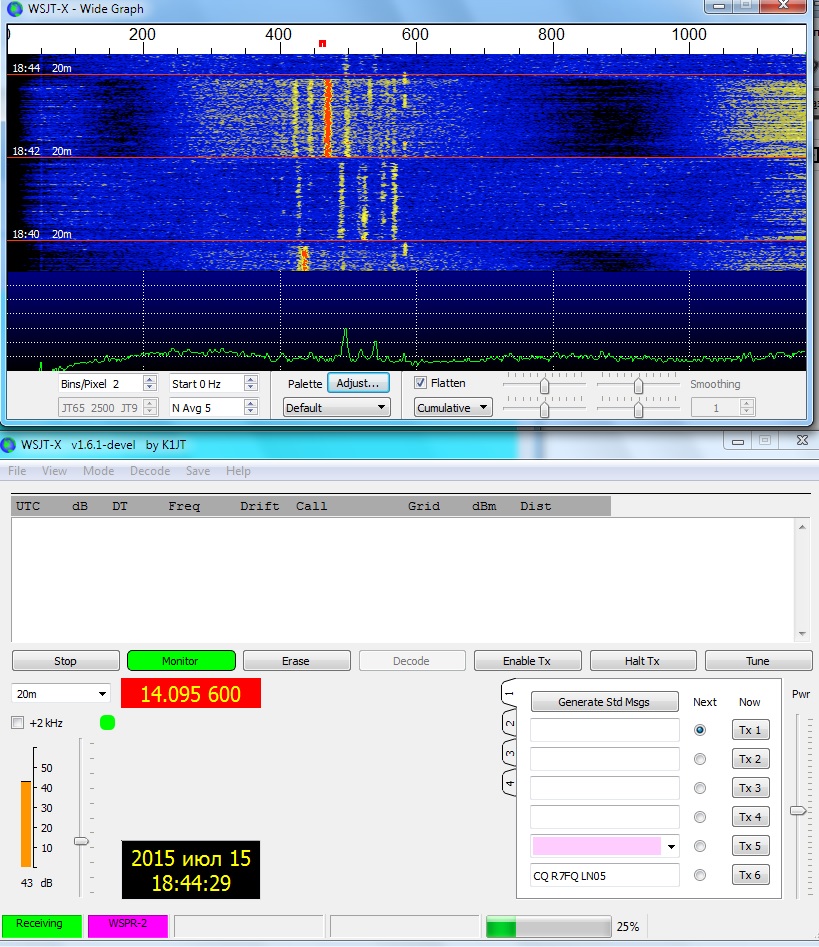
Task: Click the Pwr slider handle
Action: (x=798, y=810)
